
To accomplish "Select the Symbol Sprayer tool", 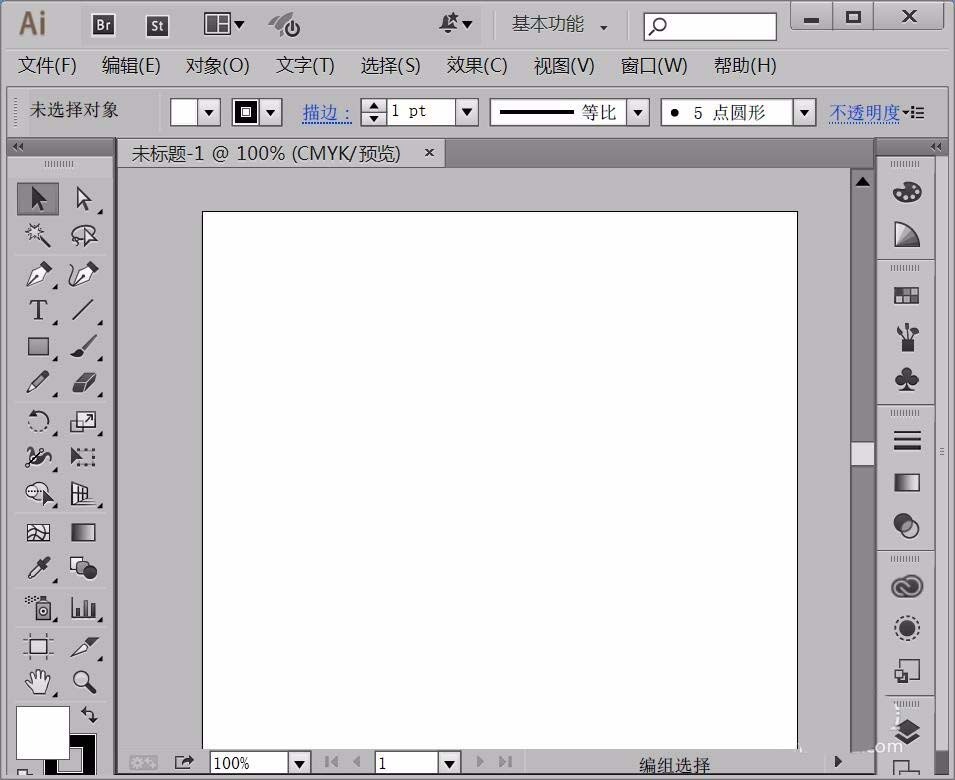I will (40, 608).
